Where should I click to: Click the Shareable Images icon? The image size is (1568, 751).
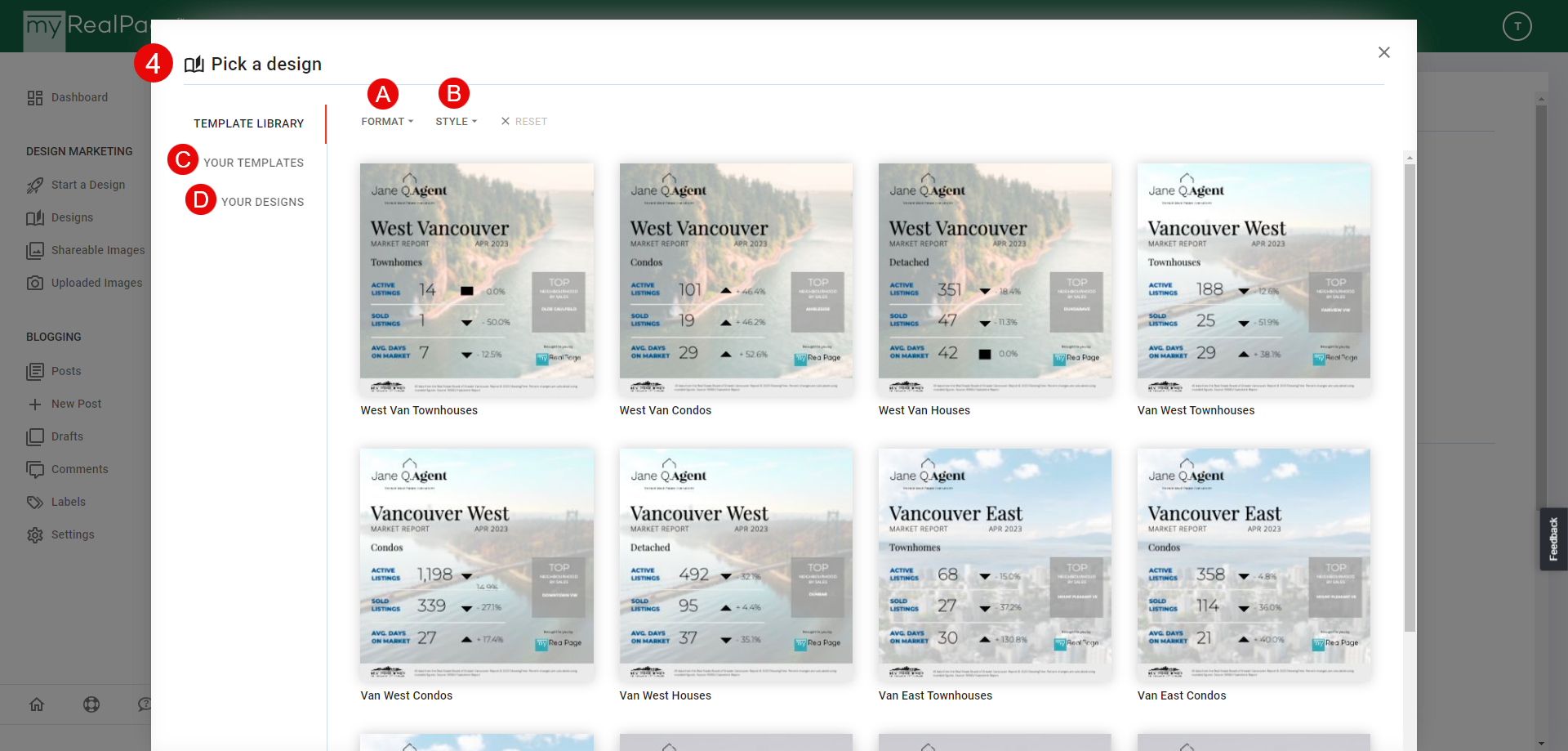tap(34, 251)
